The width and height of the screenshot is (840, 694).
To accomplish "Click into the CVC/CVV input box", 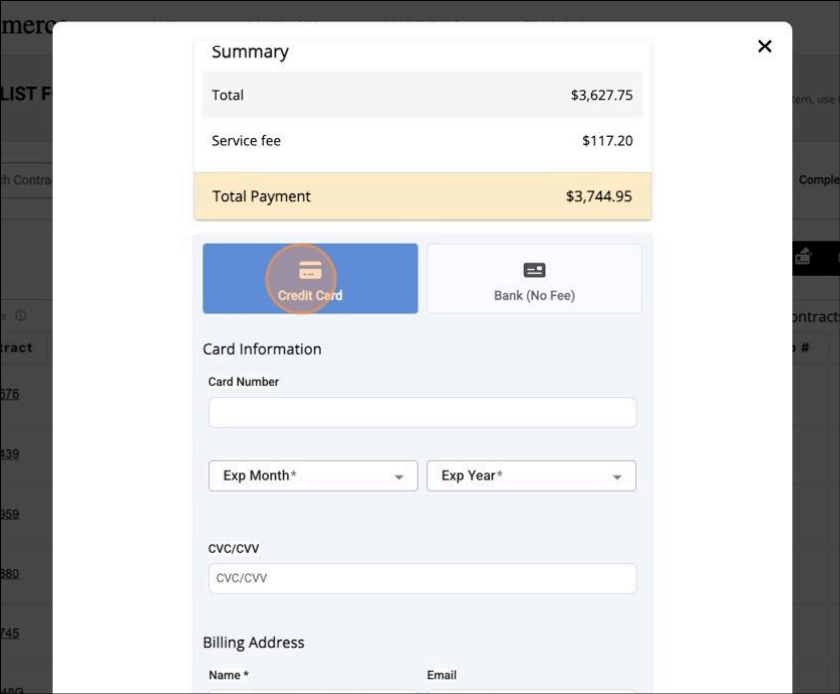I will [x=422, y=578].
